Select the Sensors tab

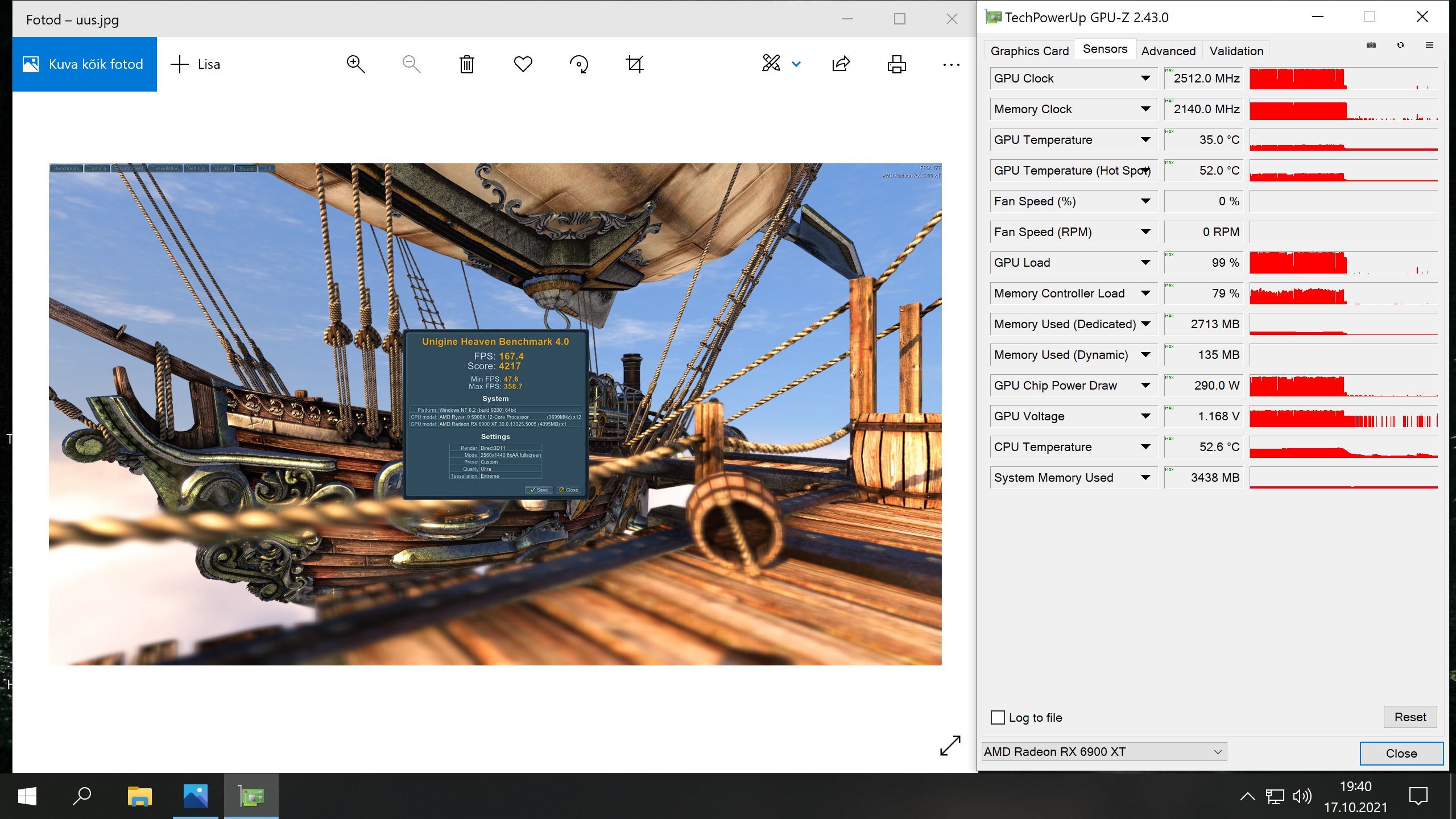click(x=1105, y=49)
